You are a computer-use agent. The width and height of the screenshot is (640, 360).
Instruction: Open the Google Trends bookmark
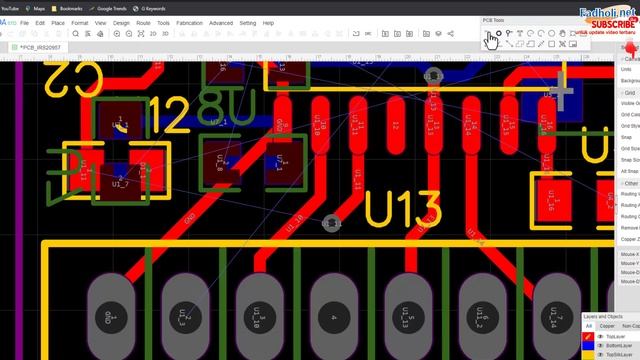pyautogui.click(x=108, y=8)
